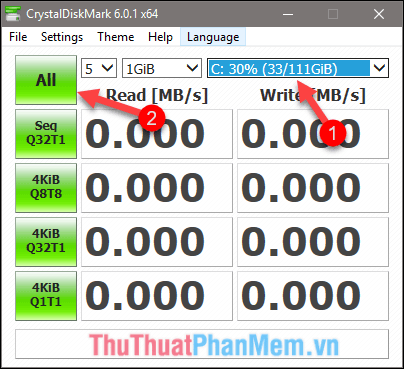The height and width of the screenshot is (369, 404).
Task: Run all benchmarks with the All button
Action: (x=46, y=80)
